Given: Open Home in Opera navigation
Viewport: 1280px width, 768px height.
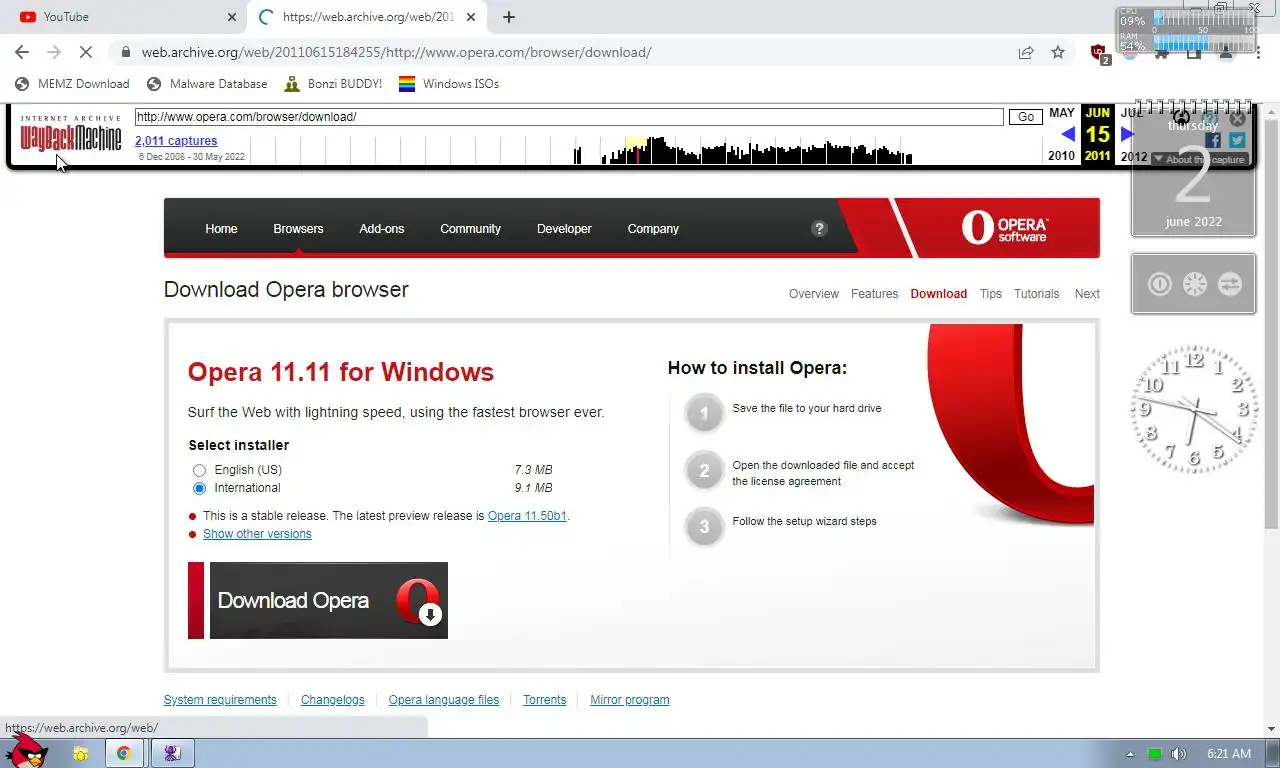Looking at the screenshot, I should (x=221, y=229).
